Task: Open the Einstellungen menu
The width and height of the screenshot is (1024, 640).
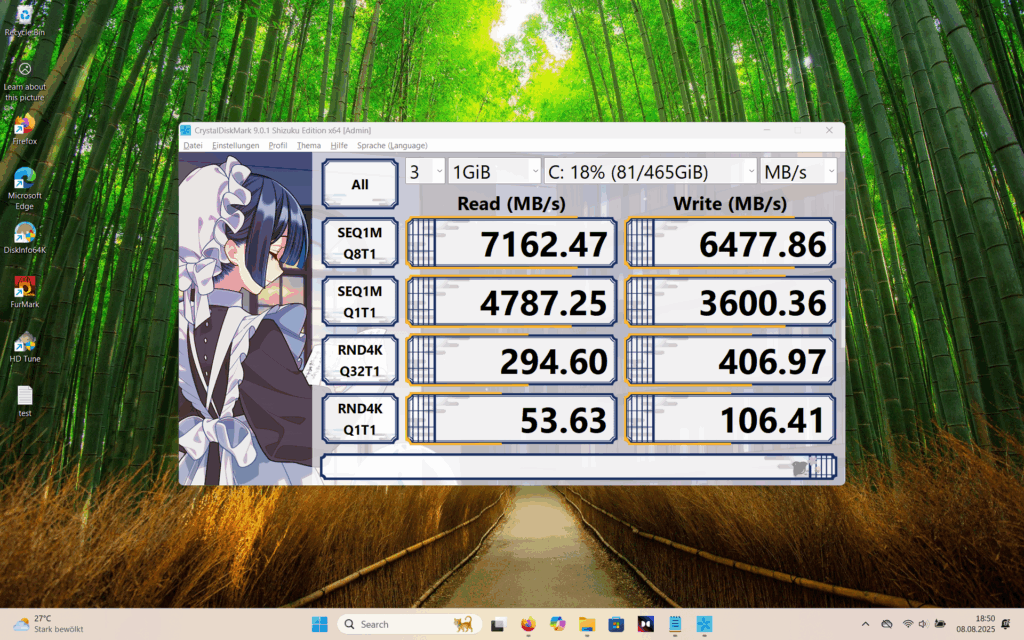Action: click(236, 146)
